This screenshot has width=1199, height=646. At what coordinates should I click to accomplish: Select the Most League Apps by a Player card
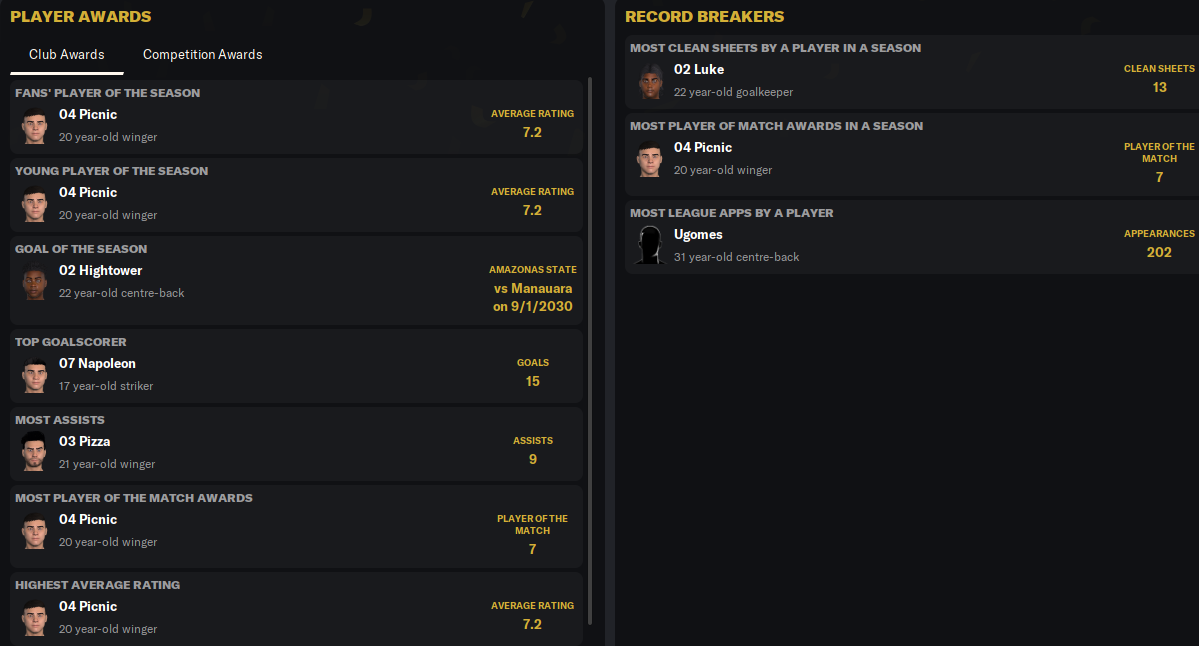[x=911, y=237]
